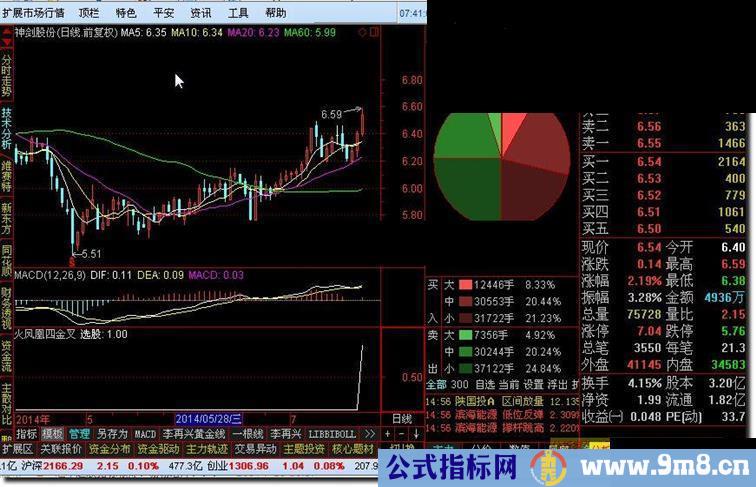Click the plus icon to zoom chart in
Screen dimensions: 756x487
387,434
